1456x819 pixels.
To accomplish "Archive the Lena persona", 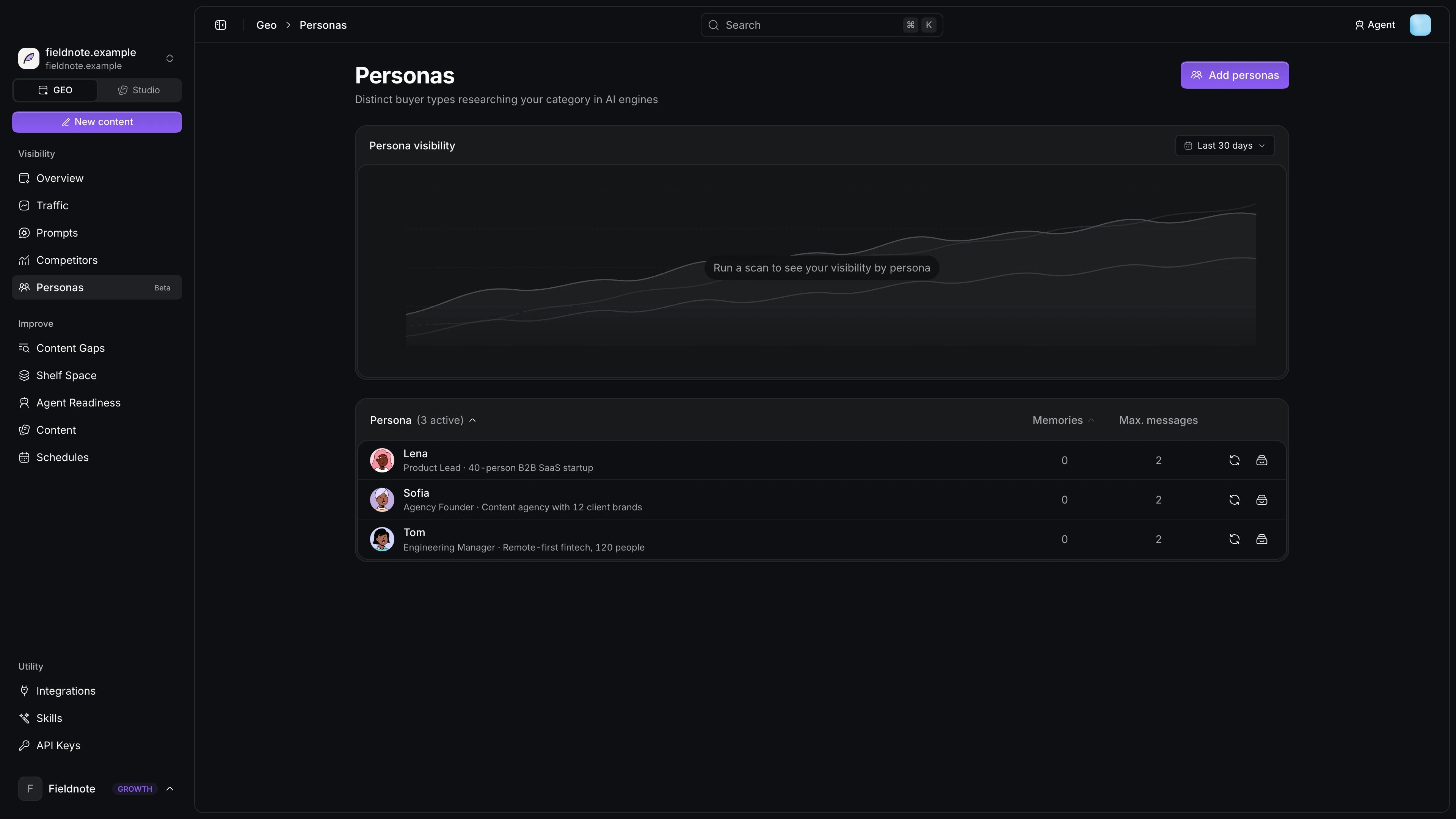I will pos(1261,460).
